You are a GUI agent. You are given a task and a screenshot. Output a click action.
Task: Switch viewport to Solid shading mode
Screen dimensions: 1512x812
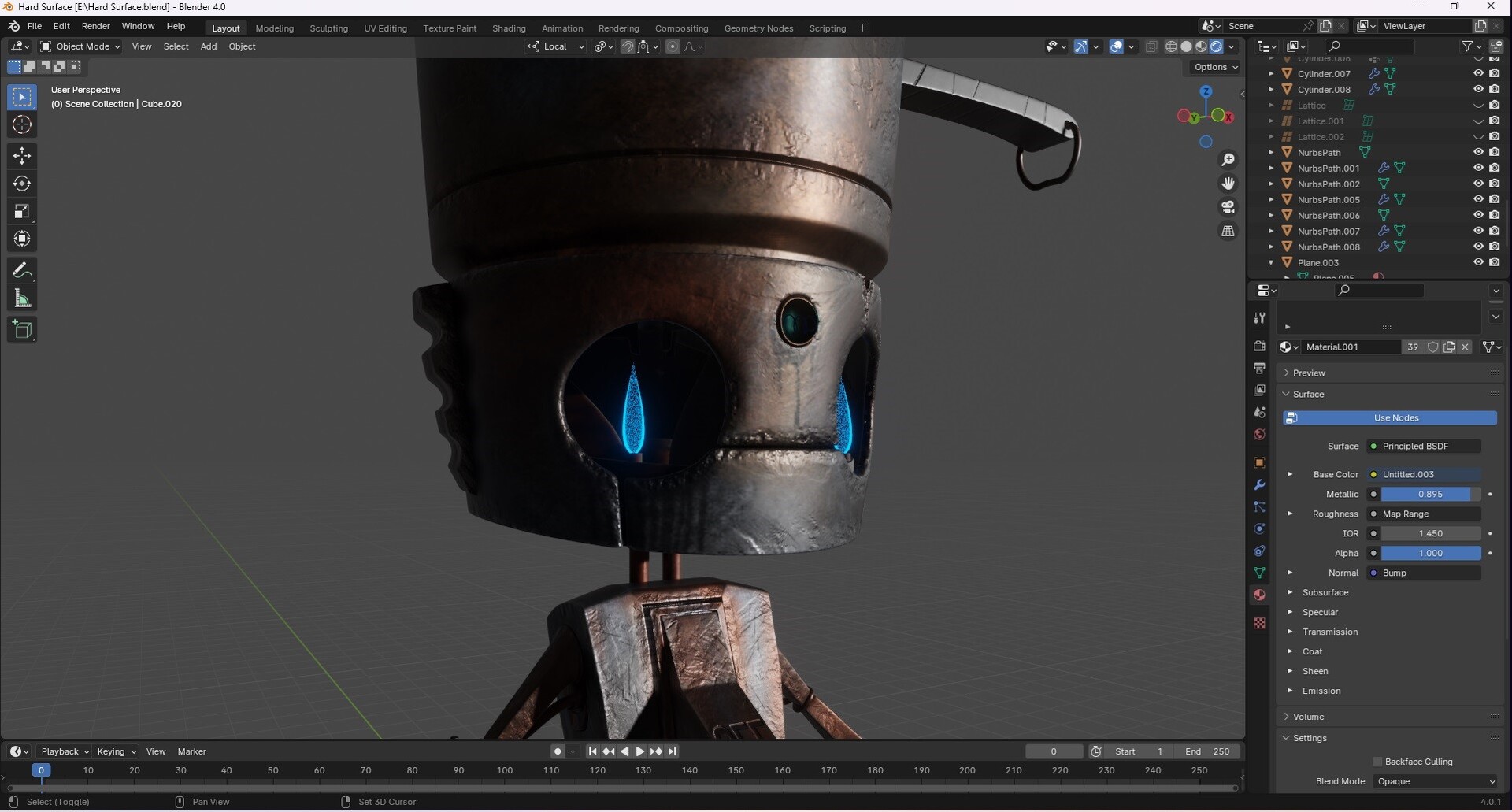click(x=1185, y=46)
